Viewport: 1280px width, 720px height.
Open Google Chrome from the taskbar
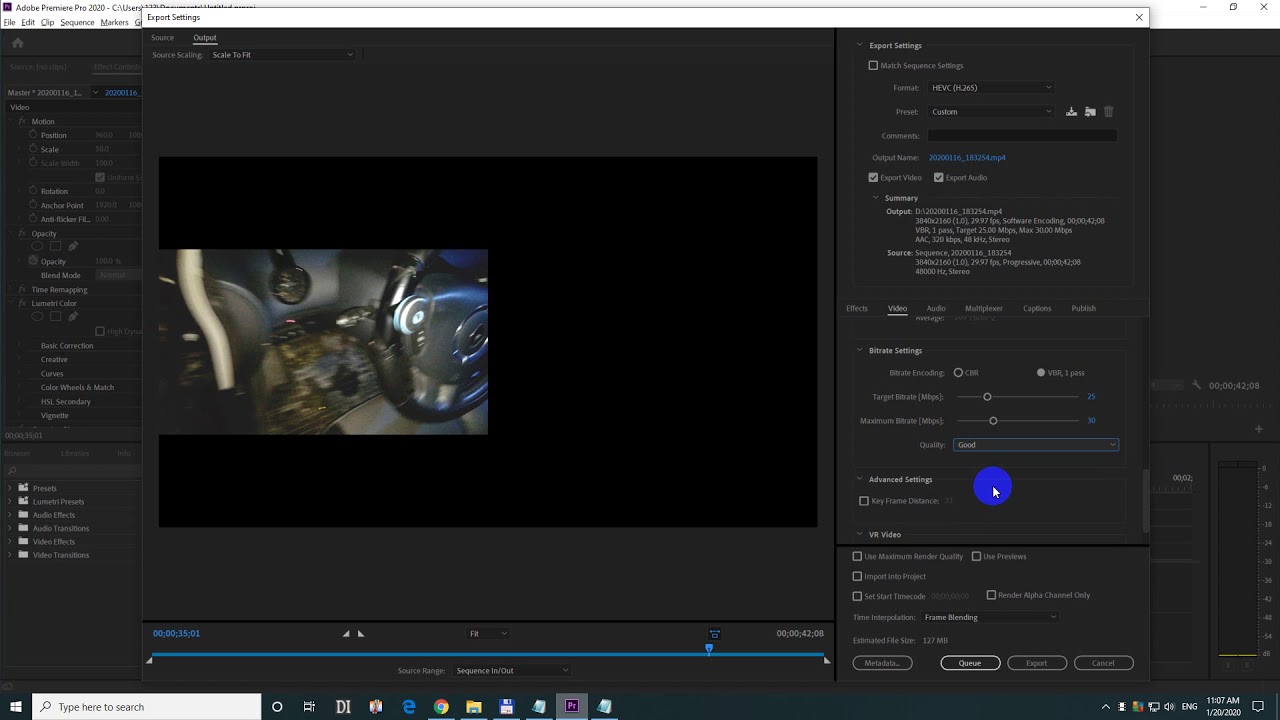tap(441, 707)
